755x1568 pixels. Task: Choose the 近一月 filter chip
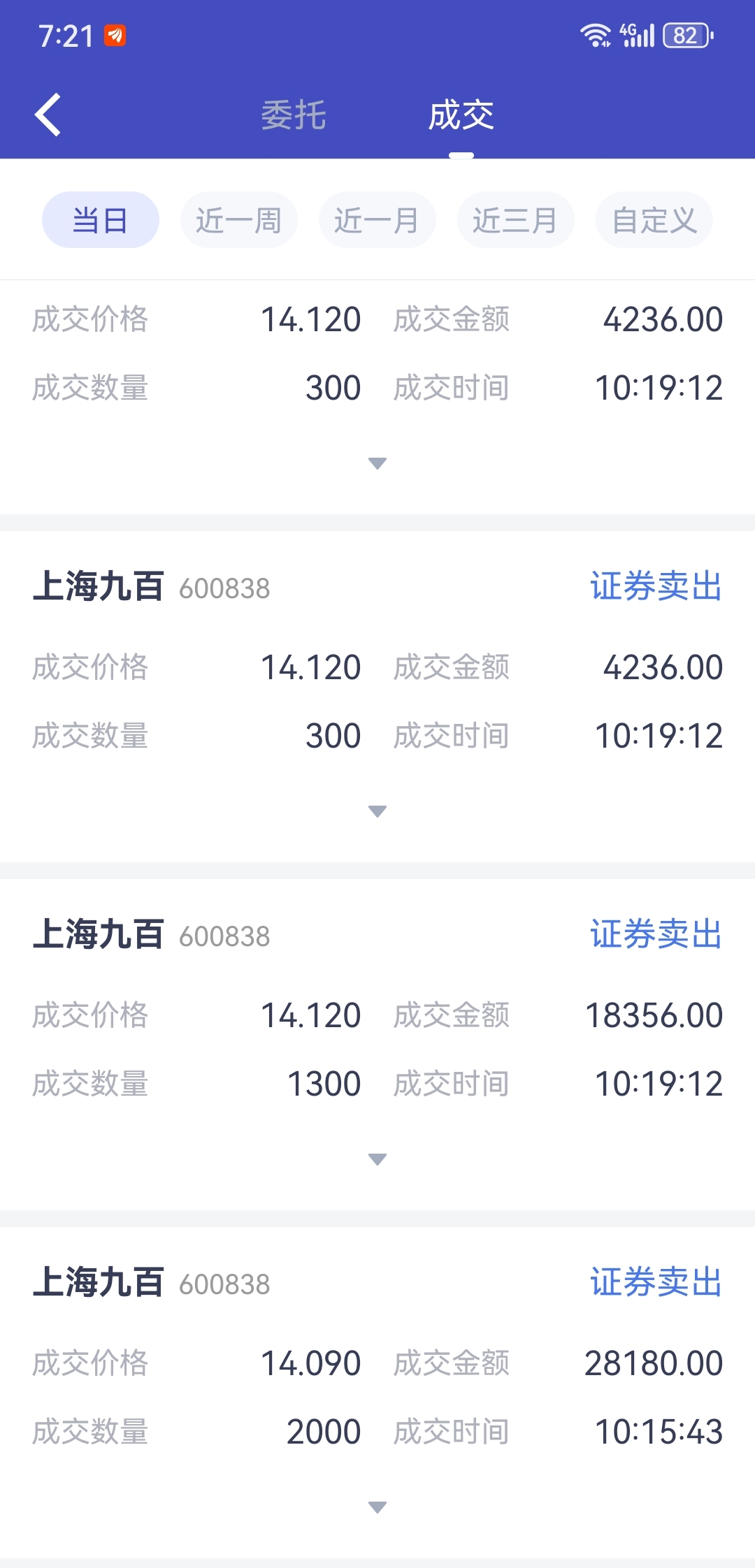[x=377, y=220]
